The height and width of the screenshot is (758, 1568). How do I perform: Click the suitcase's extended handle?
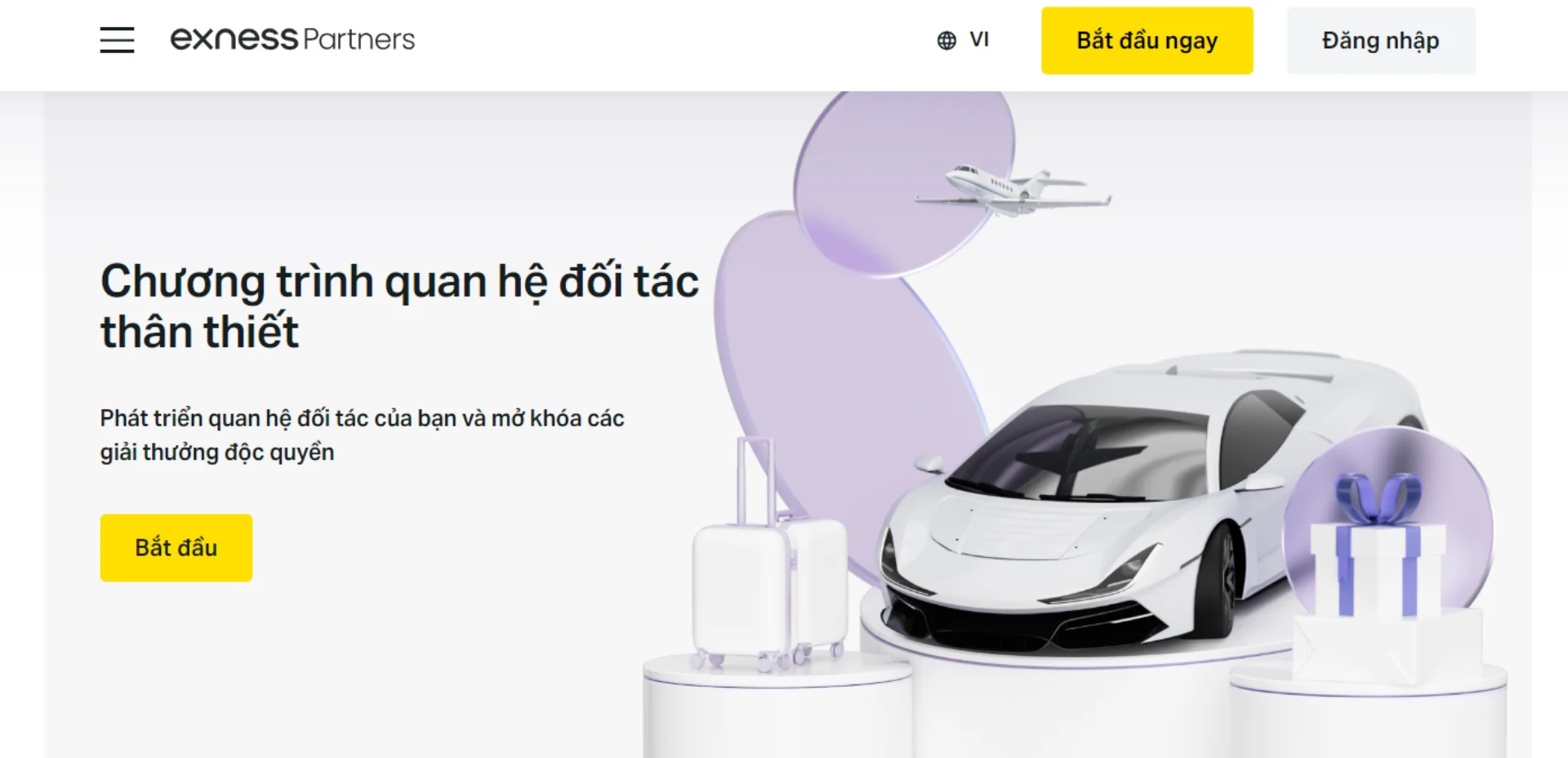pos(755,480)
